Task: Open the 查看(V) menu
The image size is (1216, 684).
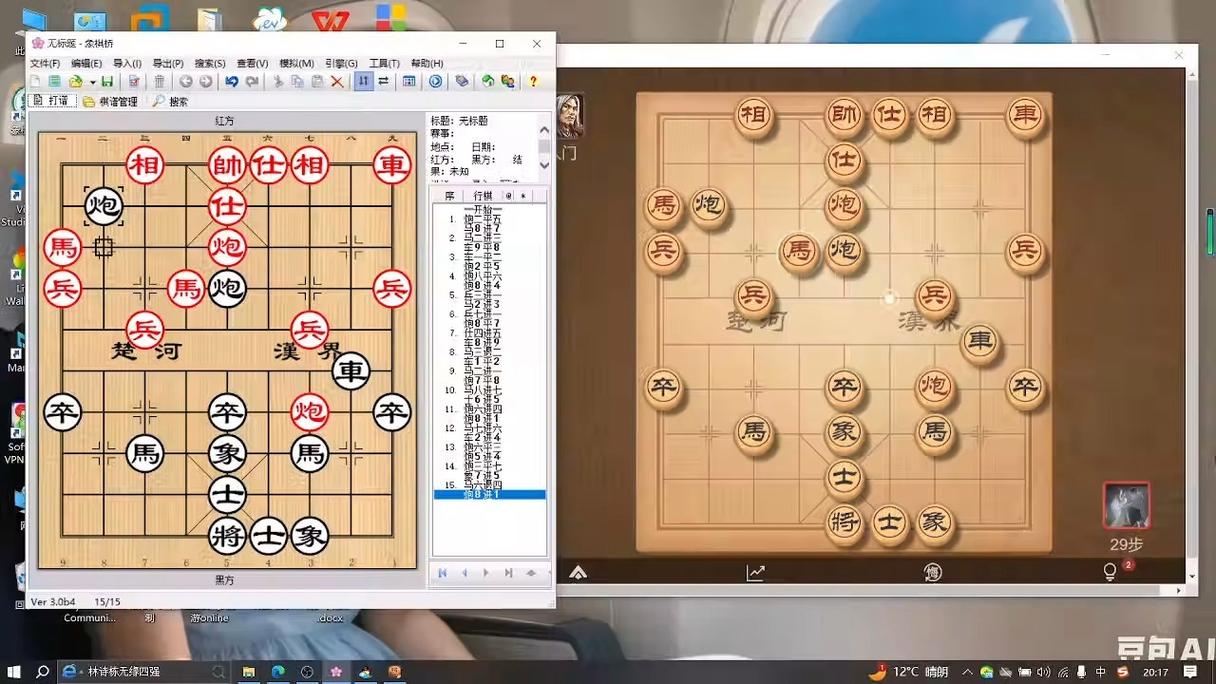Action: tap(252, 63)
